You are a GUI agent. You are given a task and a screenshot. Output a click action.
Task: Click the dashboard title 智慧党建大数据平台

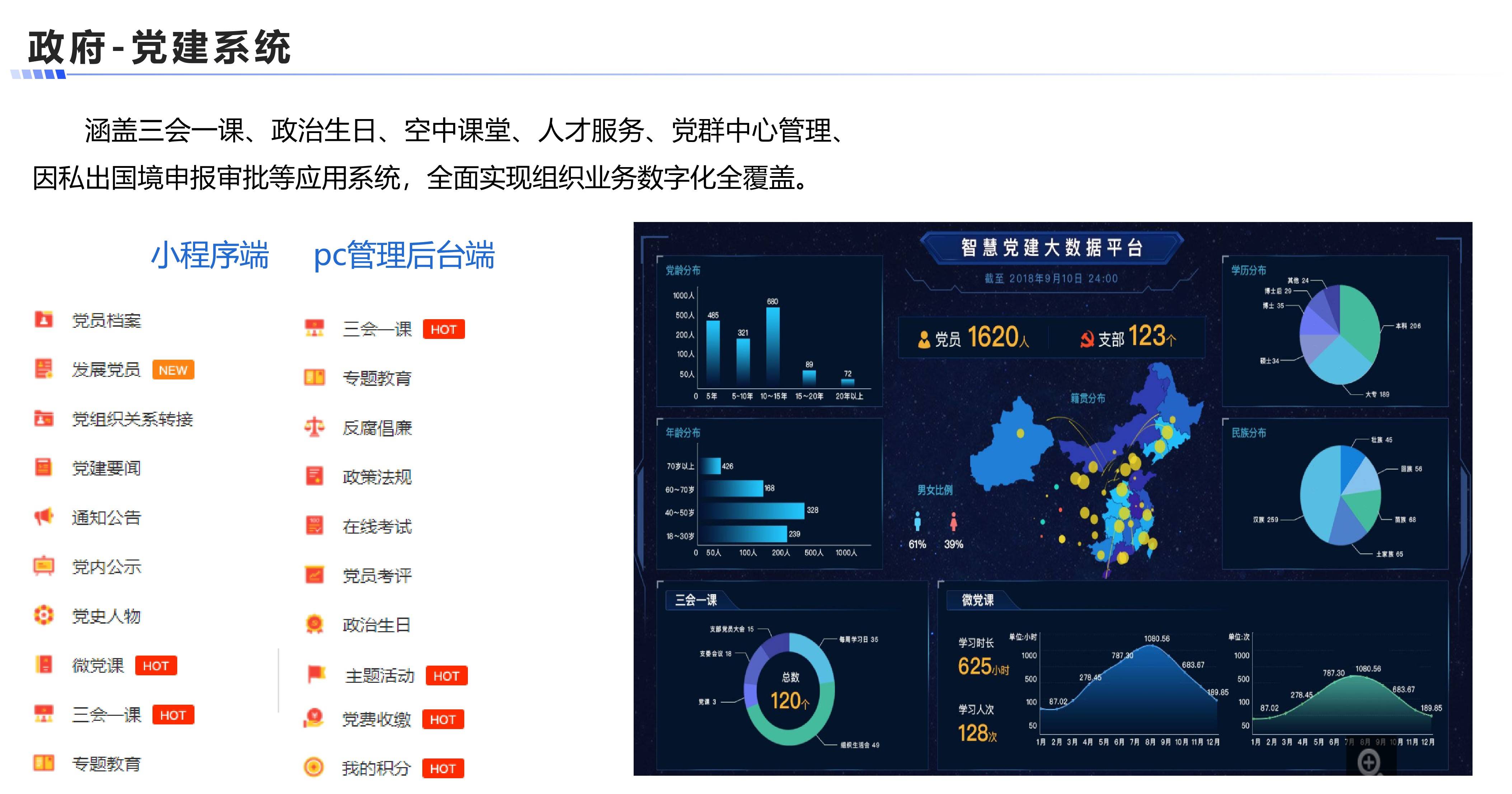[1052, 248]
